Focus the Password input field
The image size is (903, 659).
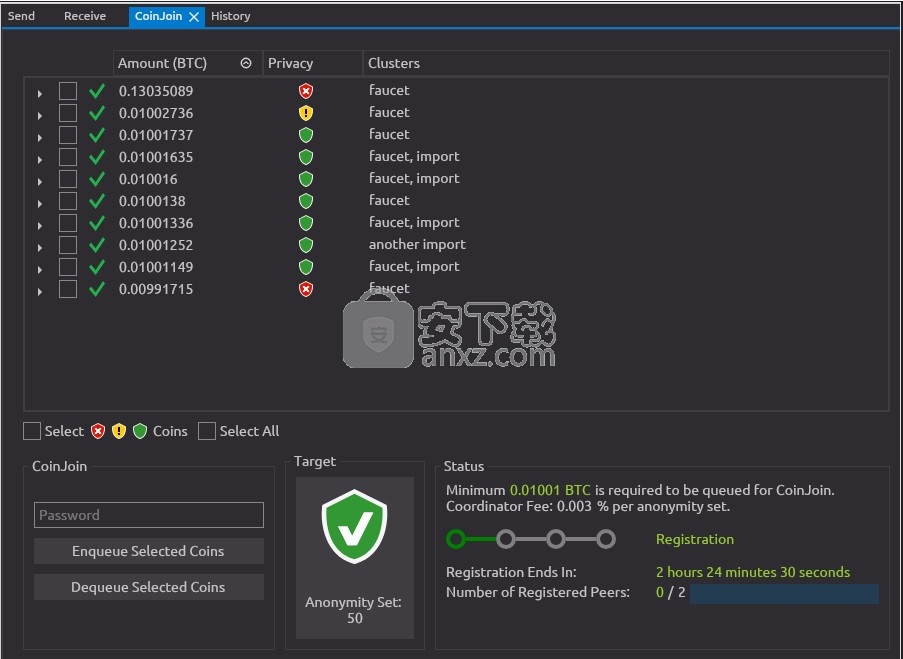pyautogui.click(x=149, y=515)
